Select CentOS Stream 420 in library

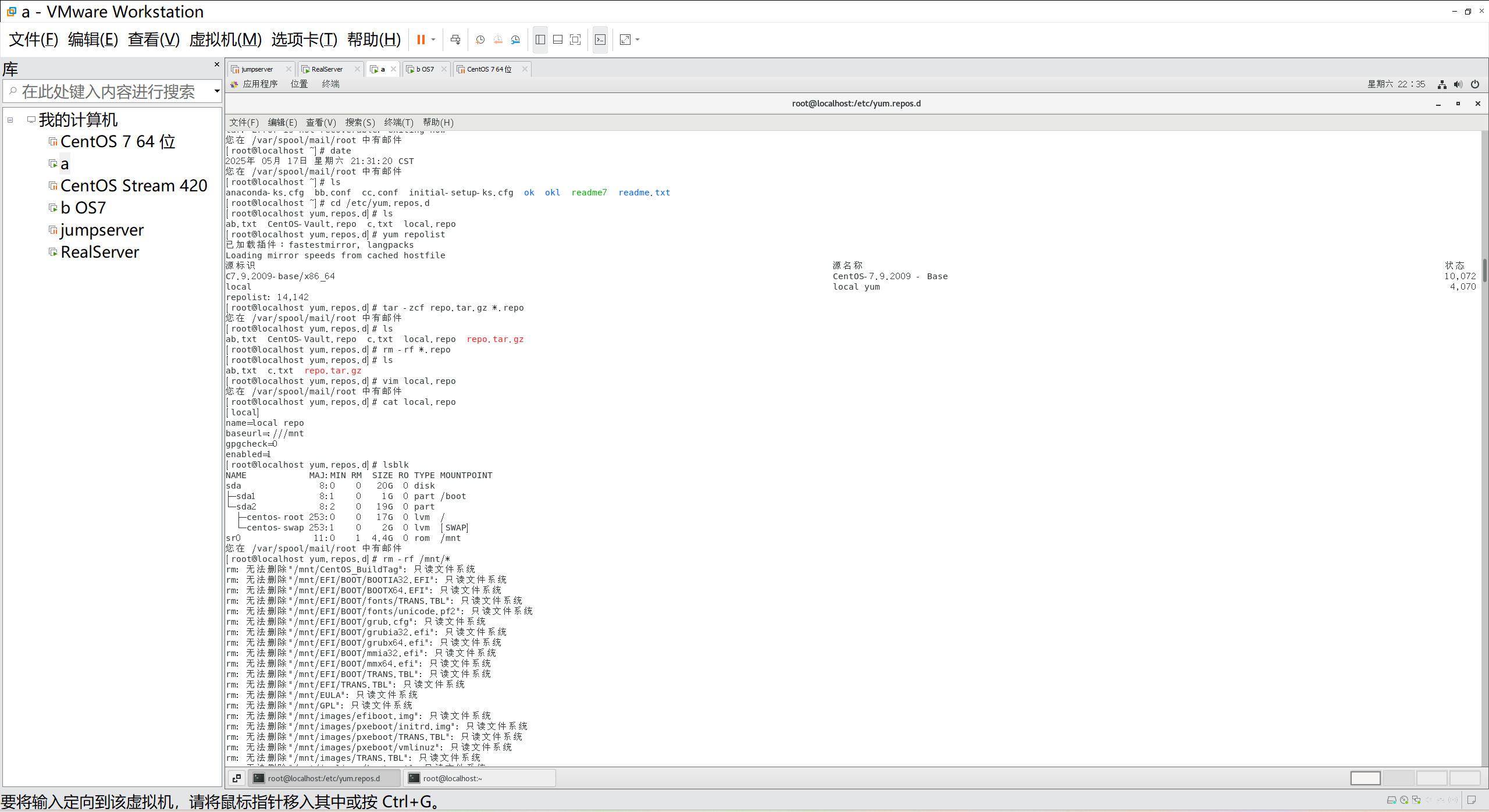pyautogui.click(x=134, y=186)
